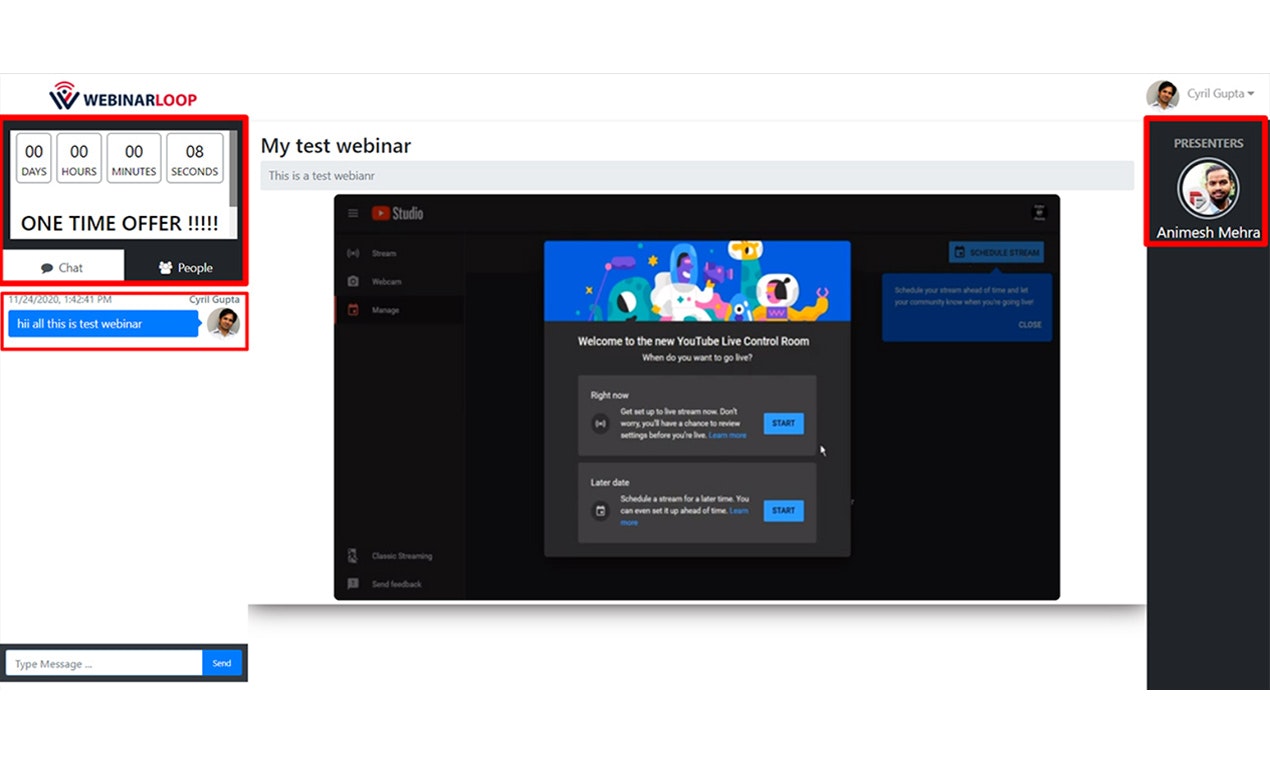This screenshot has height=760, width=1270.
Task: Open Classic Streaming from the sidebar
Action: point(400,555)
